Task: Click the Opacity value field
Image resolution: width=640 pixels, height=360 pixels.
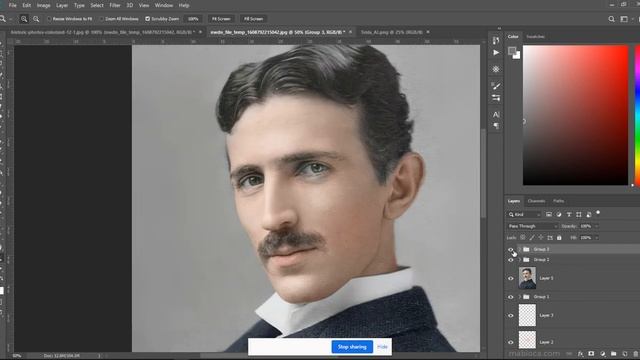Action: [586, 226]
